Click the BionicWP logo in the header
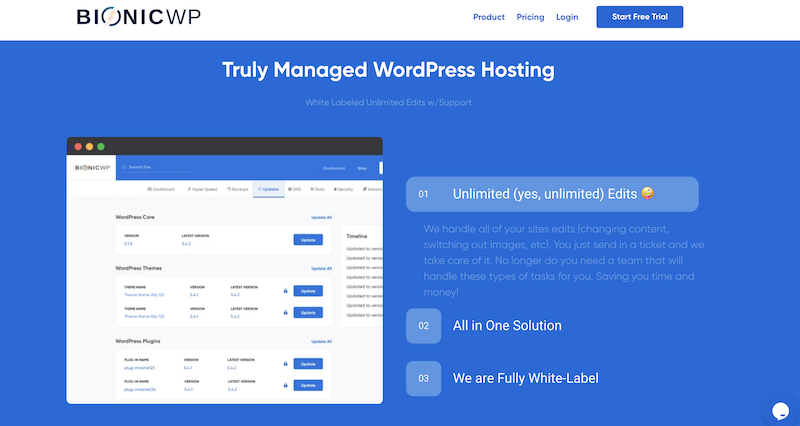The image size is (800, 426). [138, 17]
